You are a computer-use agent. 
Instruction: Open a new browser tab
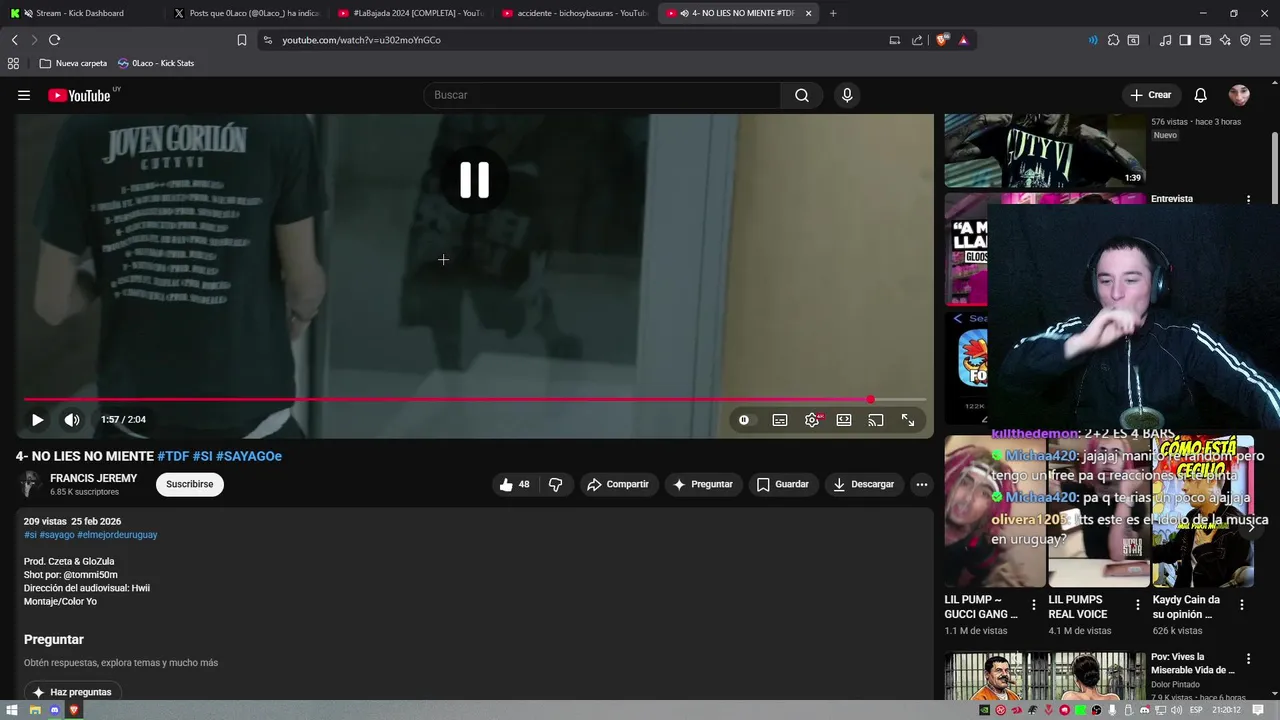pos(833,13)
